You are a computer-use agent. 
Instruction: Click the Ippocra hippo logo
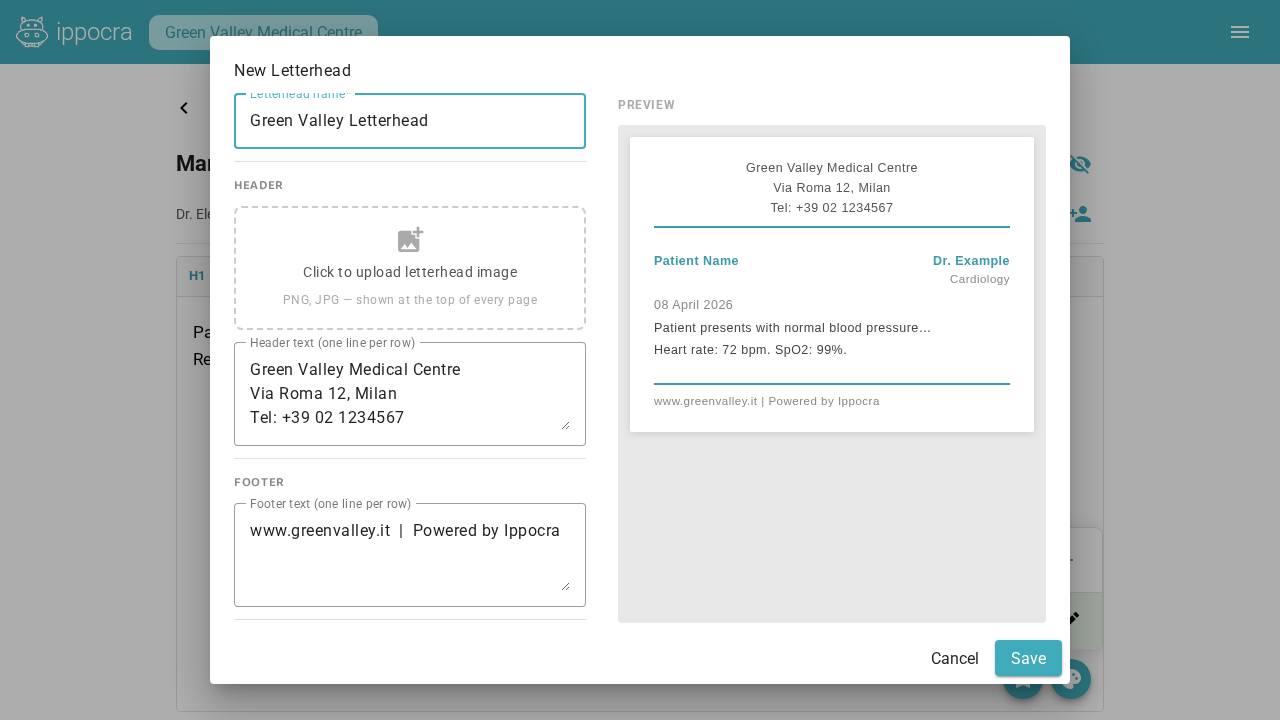(32, 32)
